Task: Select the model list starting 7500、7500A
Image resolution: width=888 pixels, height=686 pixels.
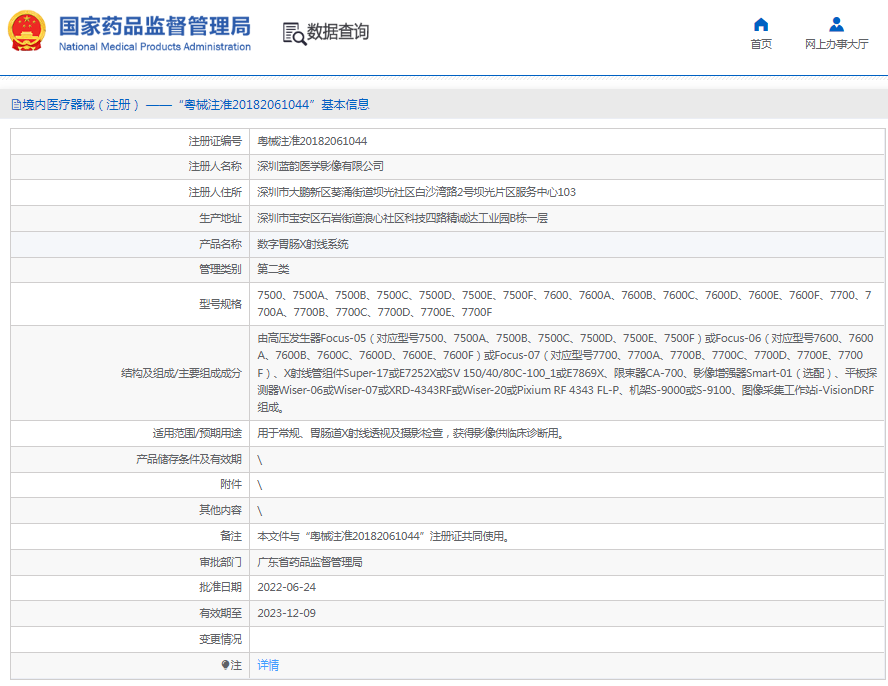Action: [x=564, y=304]
